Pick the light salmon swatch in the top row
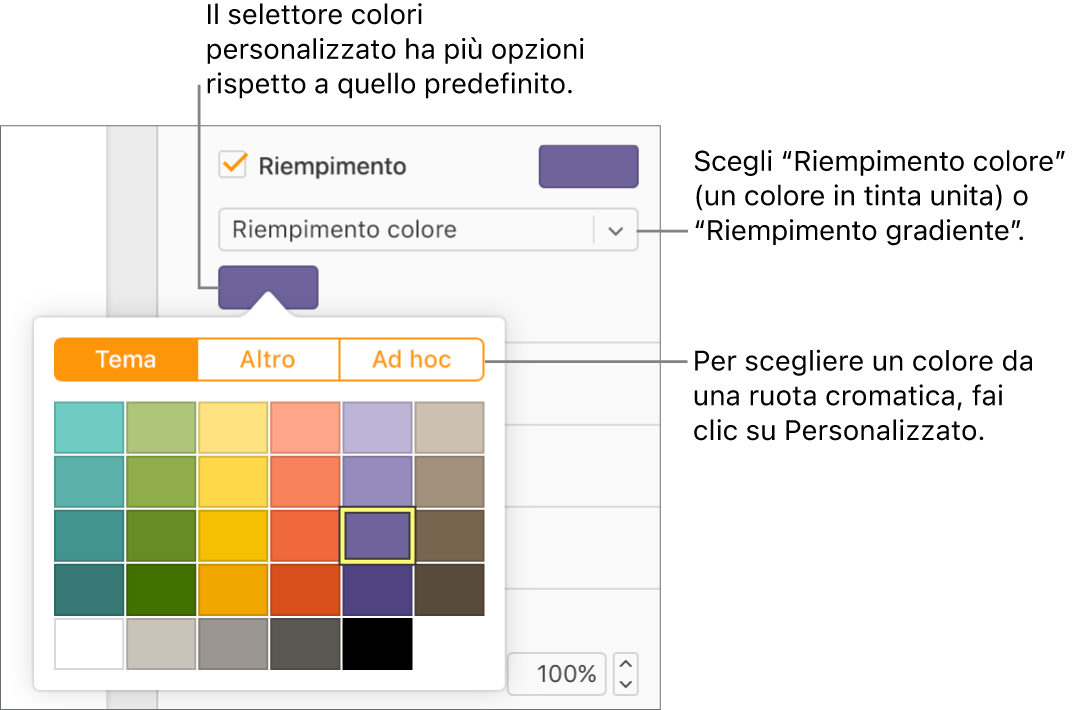The width and height of the screenshot is (1076, 710). (x=305, y=428)
